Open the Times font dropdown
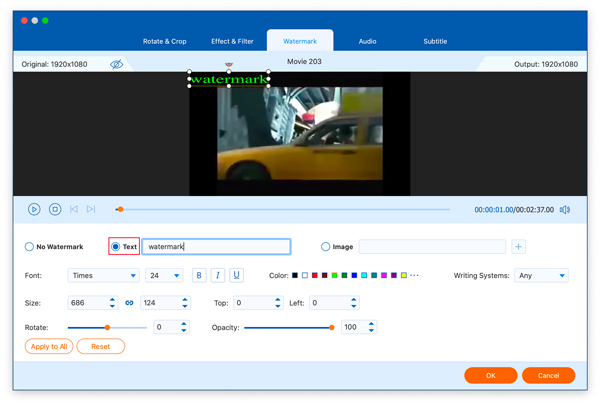Image resolution: width=600 pixels, height=405 pixels. (x=103, y=275)
